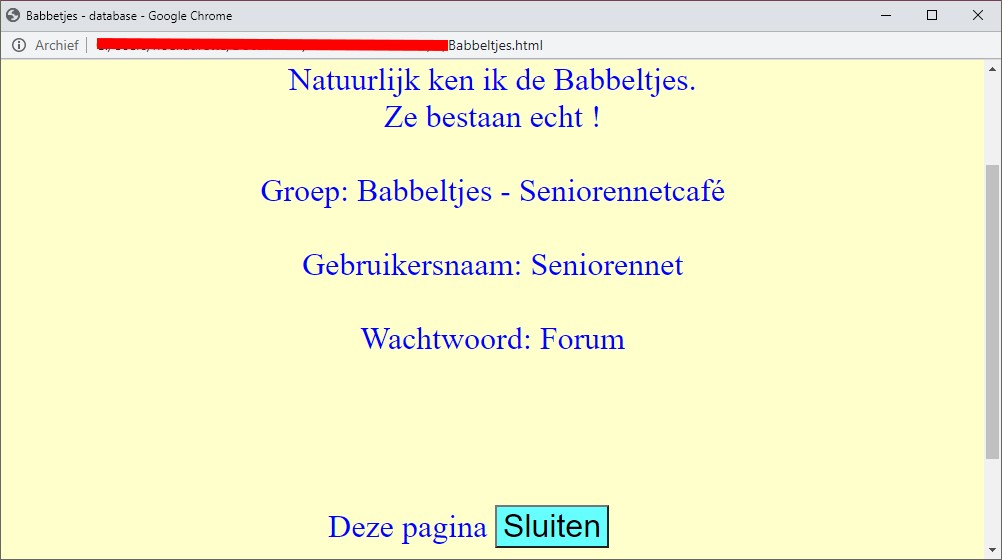This screenshot has width=1002, height=560.
Task: Click the Sluiten button
Action: 551,526
